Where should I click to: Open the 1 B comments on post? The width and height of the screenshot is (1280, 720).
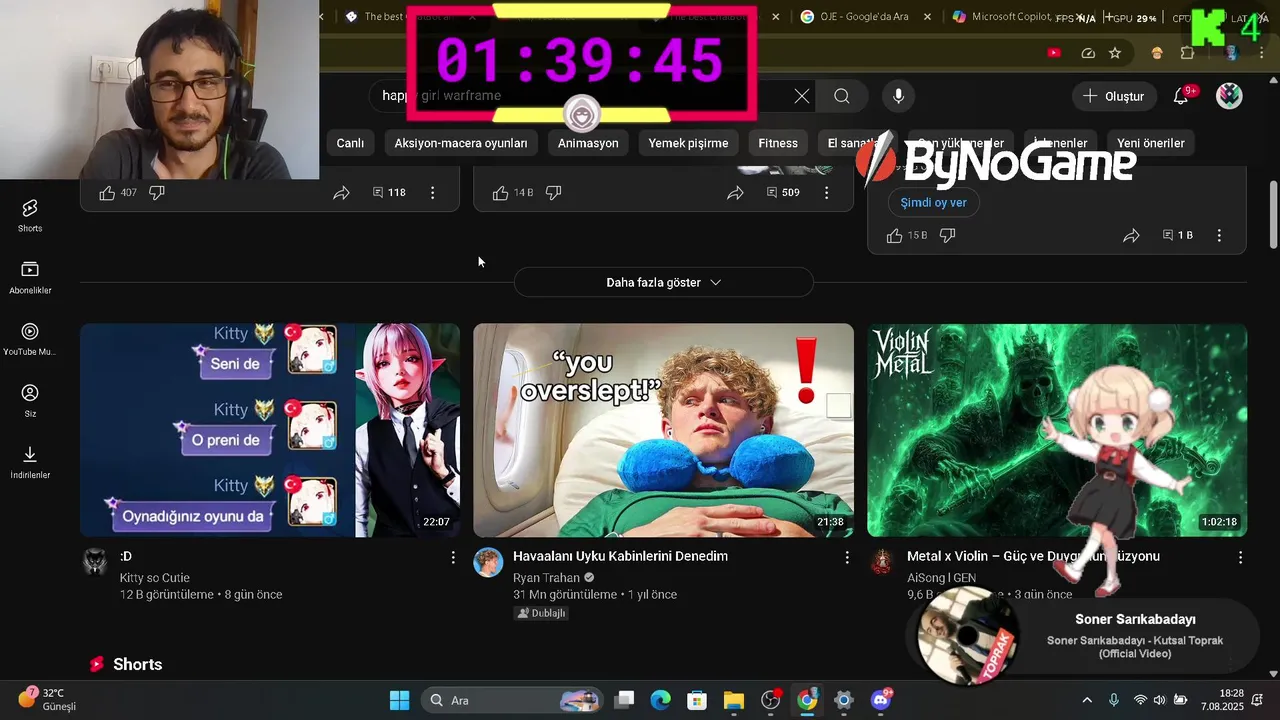(x=1178, y=236)
